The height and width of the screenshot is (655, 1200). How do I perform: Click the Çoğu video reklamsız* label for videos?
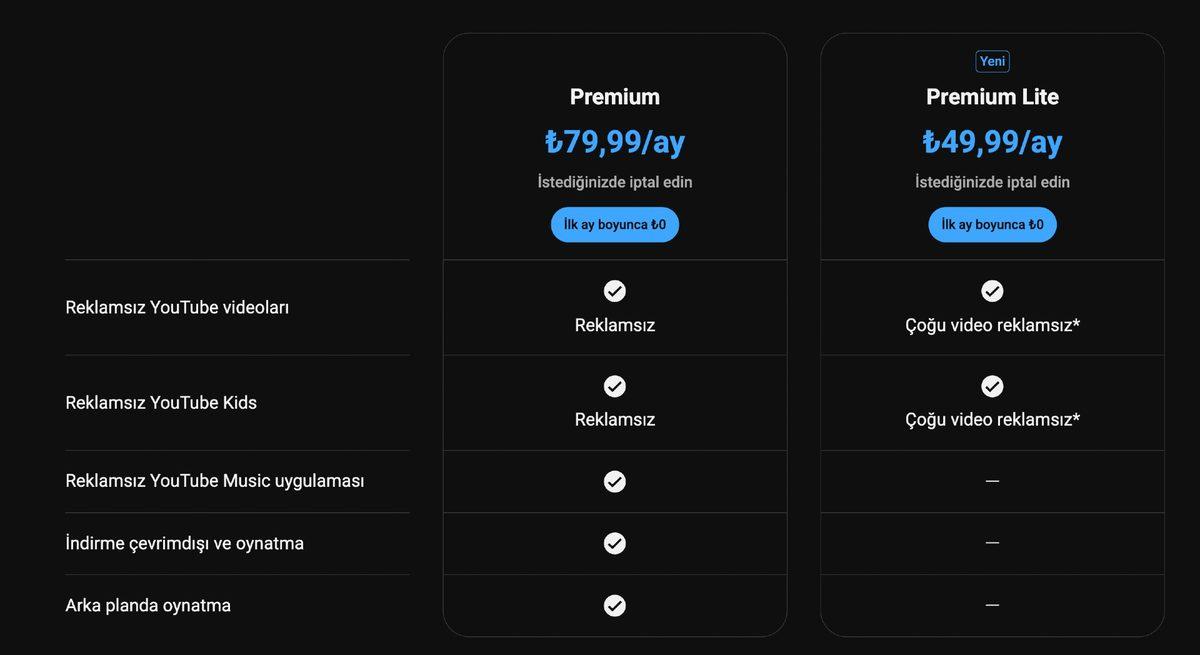coord(992,325)
